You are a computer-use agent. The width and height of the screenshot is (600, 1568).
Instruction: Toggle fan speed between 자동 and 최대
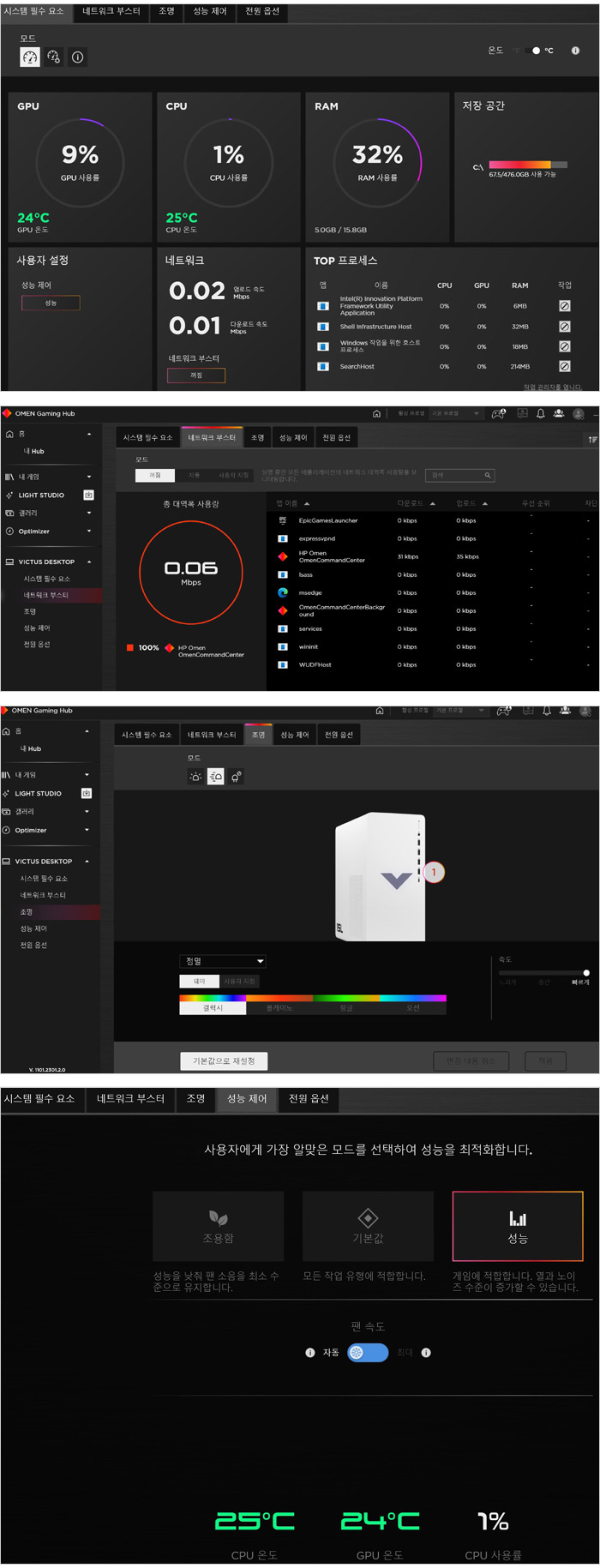[x=368, y=1352]
